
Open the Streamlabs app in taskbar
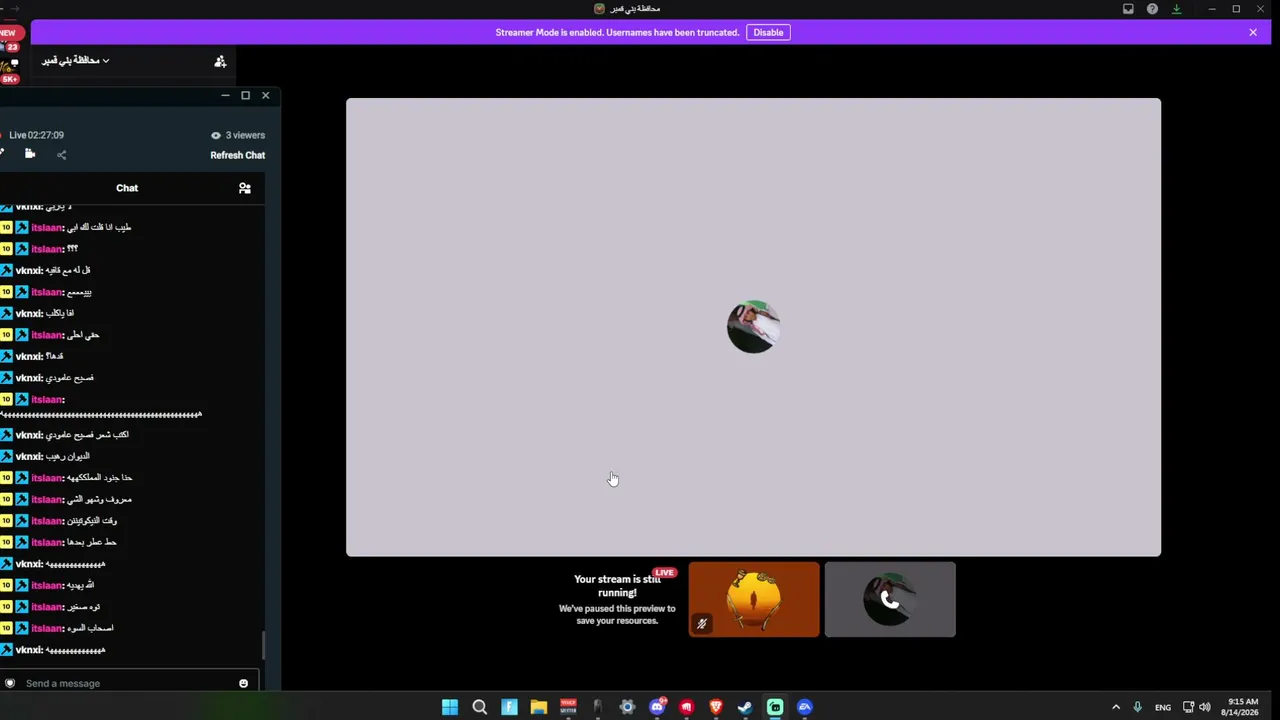[775, 707]
